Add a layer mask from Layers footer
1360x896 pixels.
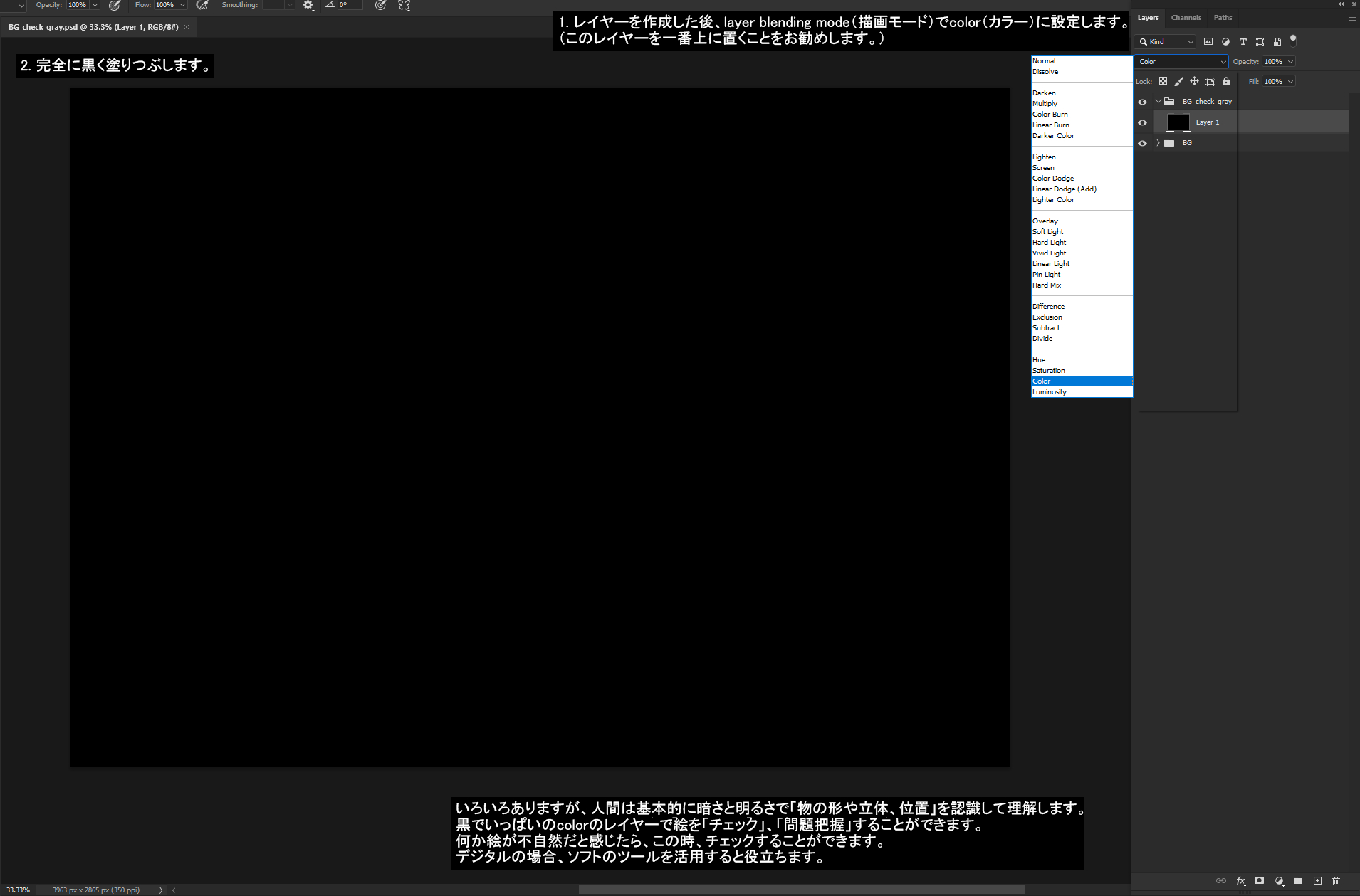[x=1259, y=881]
